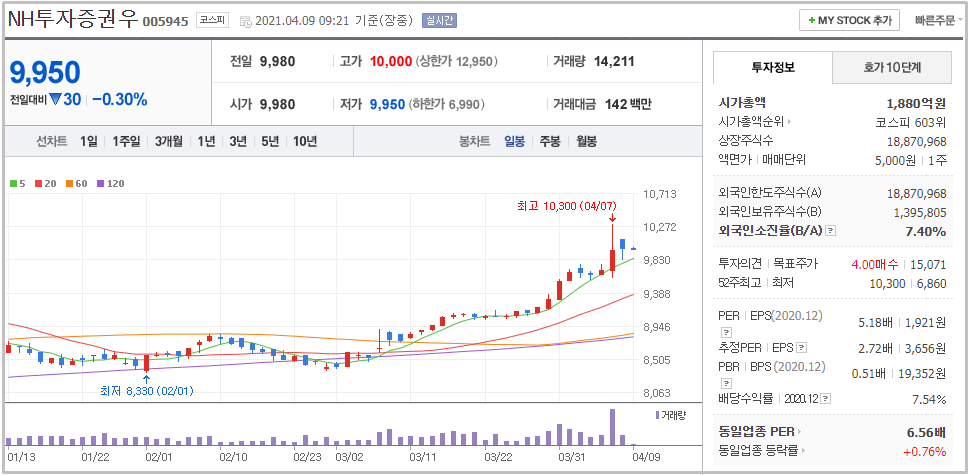Click the -0.30% change rate

click(121, 99)
